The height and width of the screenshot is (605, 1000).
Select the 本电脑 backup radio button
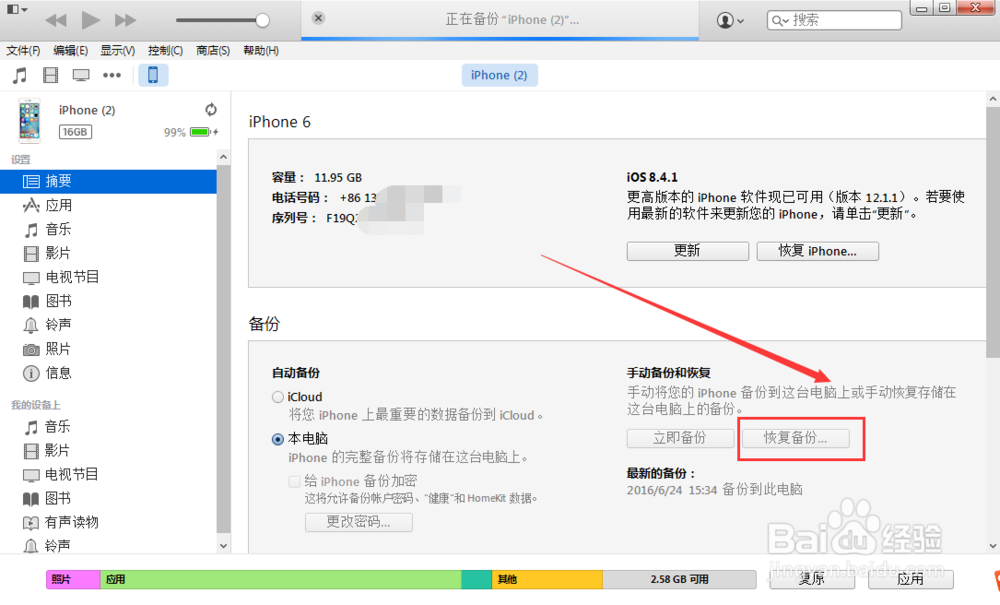(x=277, y=439)
